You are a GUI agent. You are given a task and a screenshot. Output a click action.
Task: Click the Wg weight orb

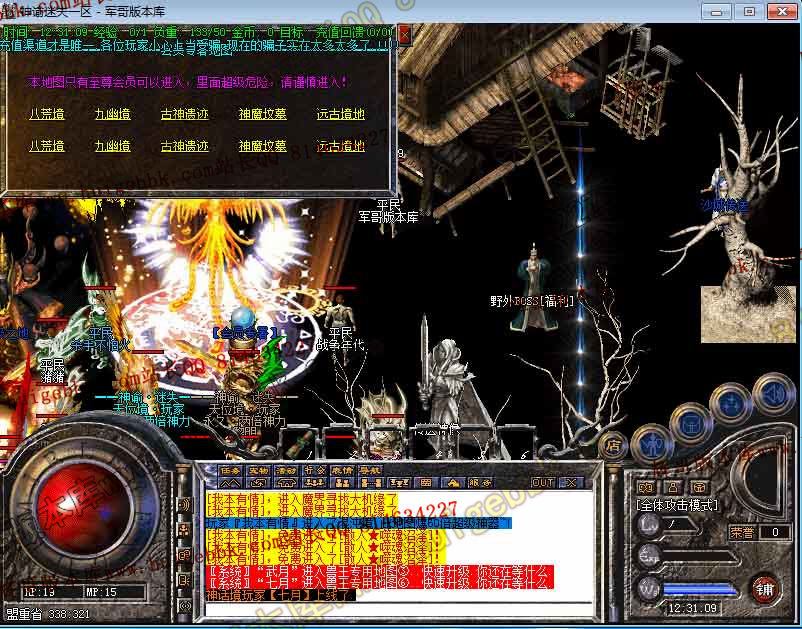[650, 589]
